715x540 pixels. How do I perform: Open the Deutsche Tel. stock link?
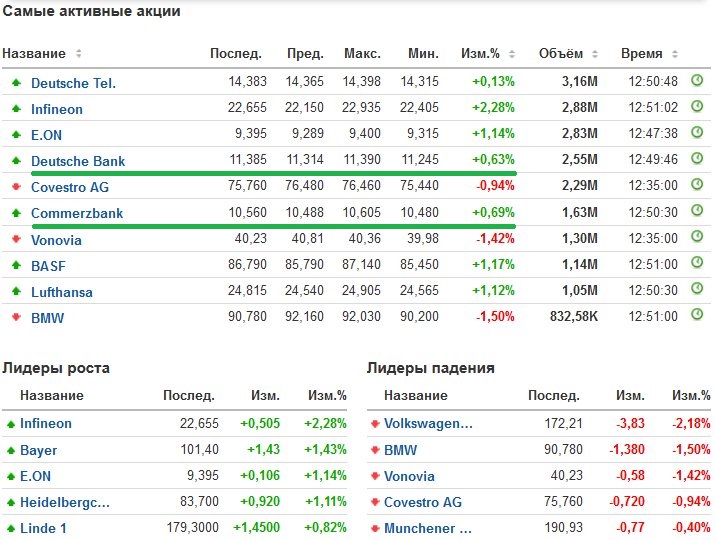pyautogui.click(x=73, y=83)
